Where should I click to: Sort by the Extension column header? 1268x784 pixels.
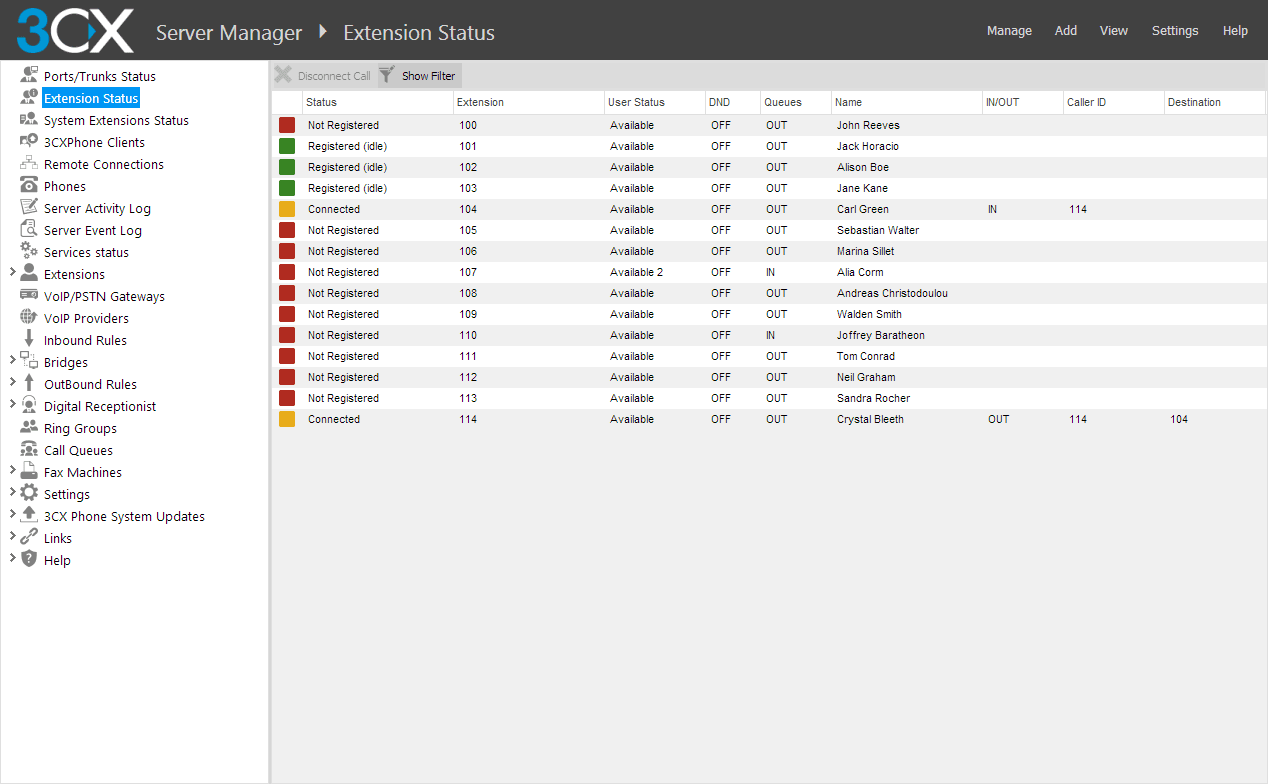(480, 102)
